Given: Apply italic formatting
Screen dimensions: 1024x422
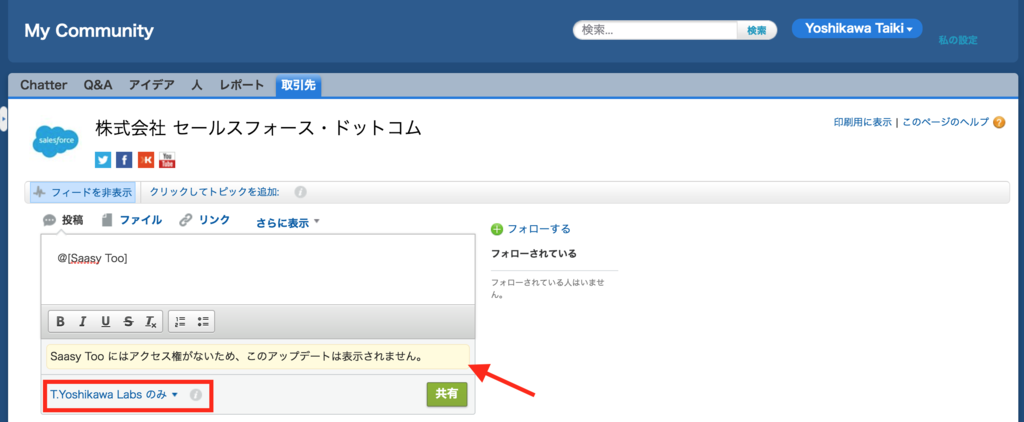Looking at the screenshot, I should point(83,321).
